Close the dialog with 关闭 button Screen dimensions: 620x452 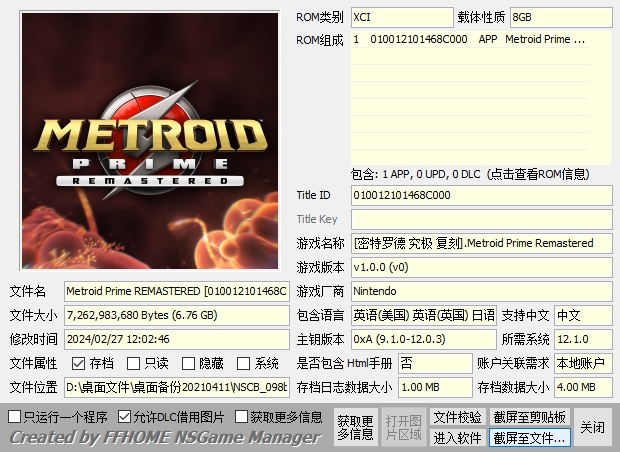click(593, 427)
